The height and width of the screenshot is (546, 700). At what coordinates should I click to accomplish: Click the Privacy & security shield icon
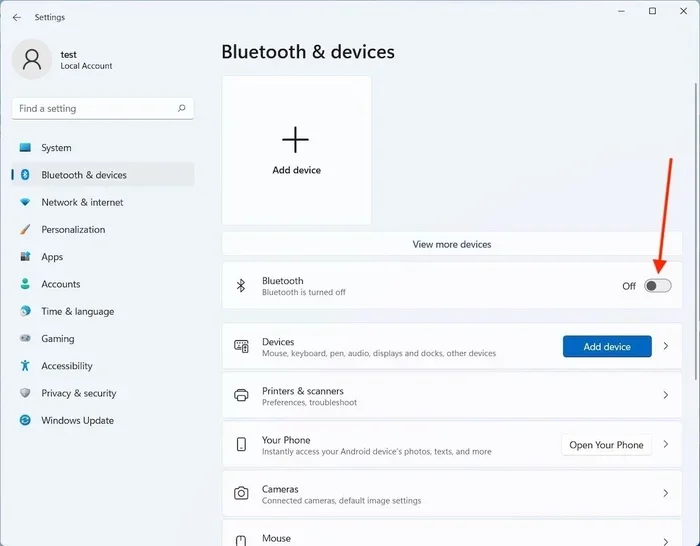click(25, 392)
